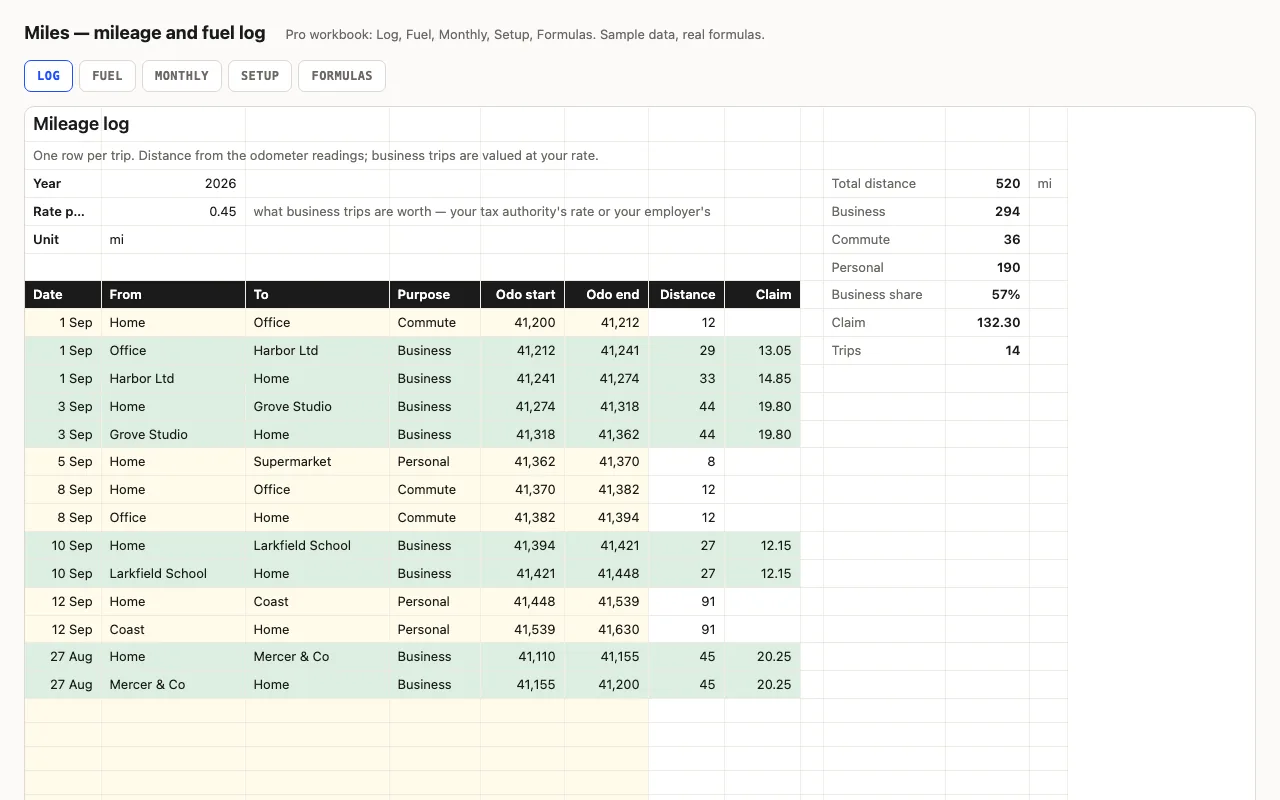The image size is (1280, 800).
Task: Select the distance value 8 for Supermarket trip
Action: tap(687, 462)
